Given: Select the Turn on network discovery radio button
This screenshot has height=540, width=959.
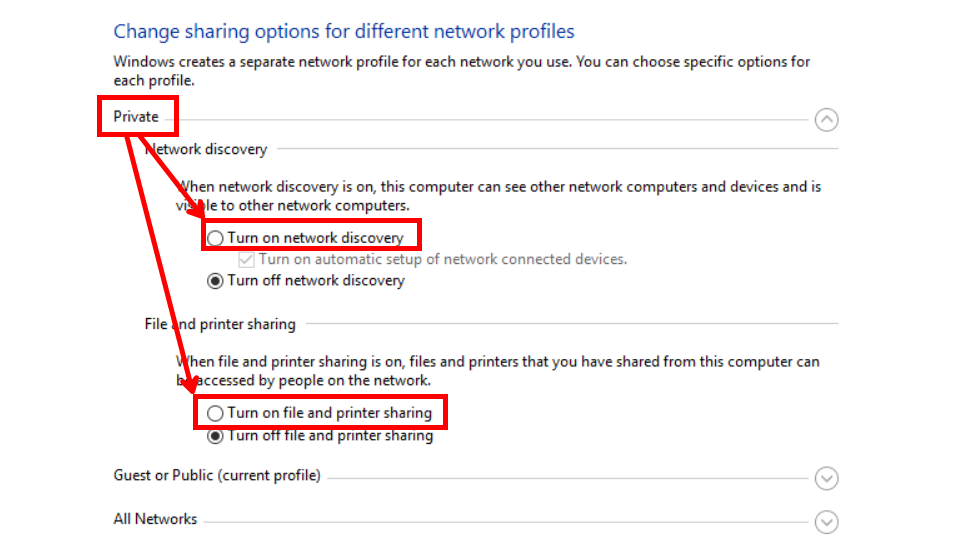Looking at the screenshot, I should tap(215, 238).
